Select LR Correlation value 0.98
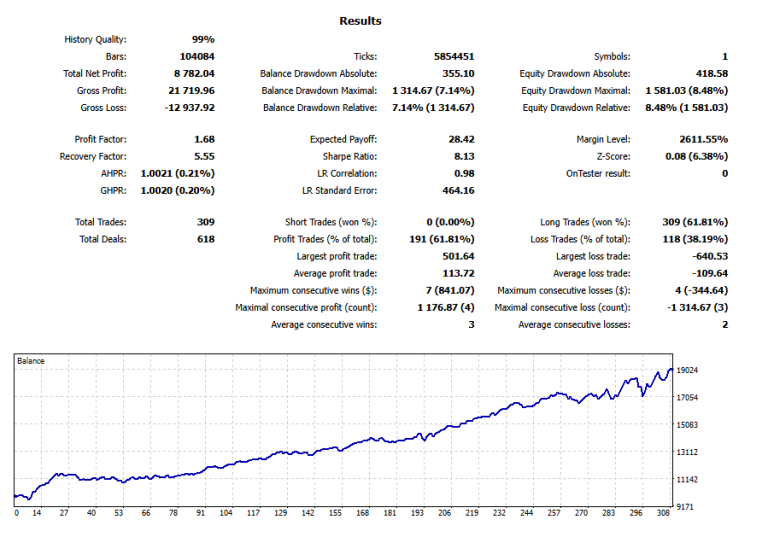The width and height of the screenshot is (768, 537). click(464, 174)
